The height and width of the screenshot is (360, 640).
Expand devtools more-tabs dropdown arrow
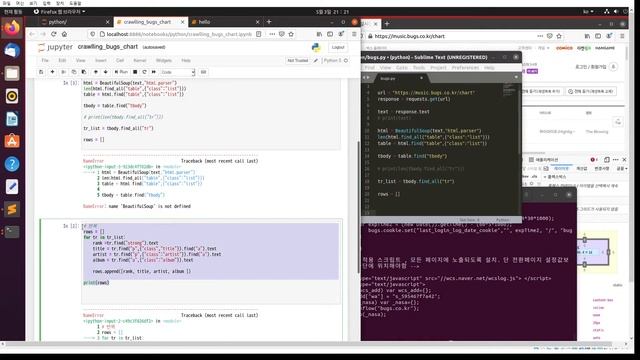[626, 168]
